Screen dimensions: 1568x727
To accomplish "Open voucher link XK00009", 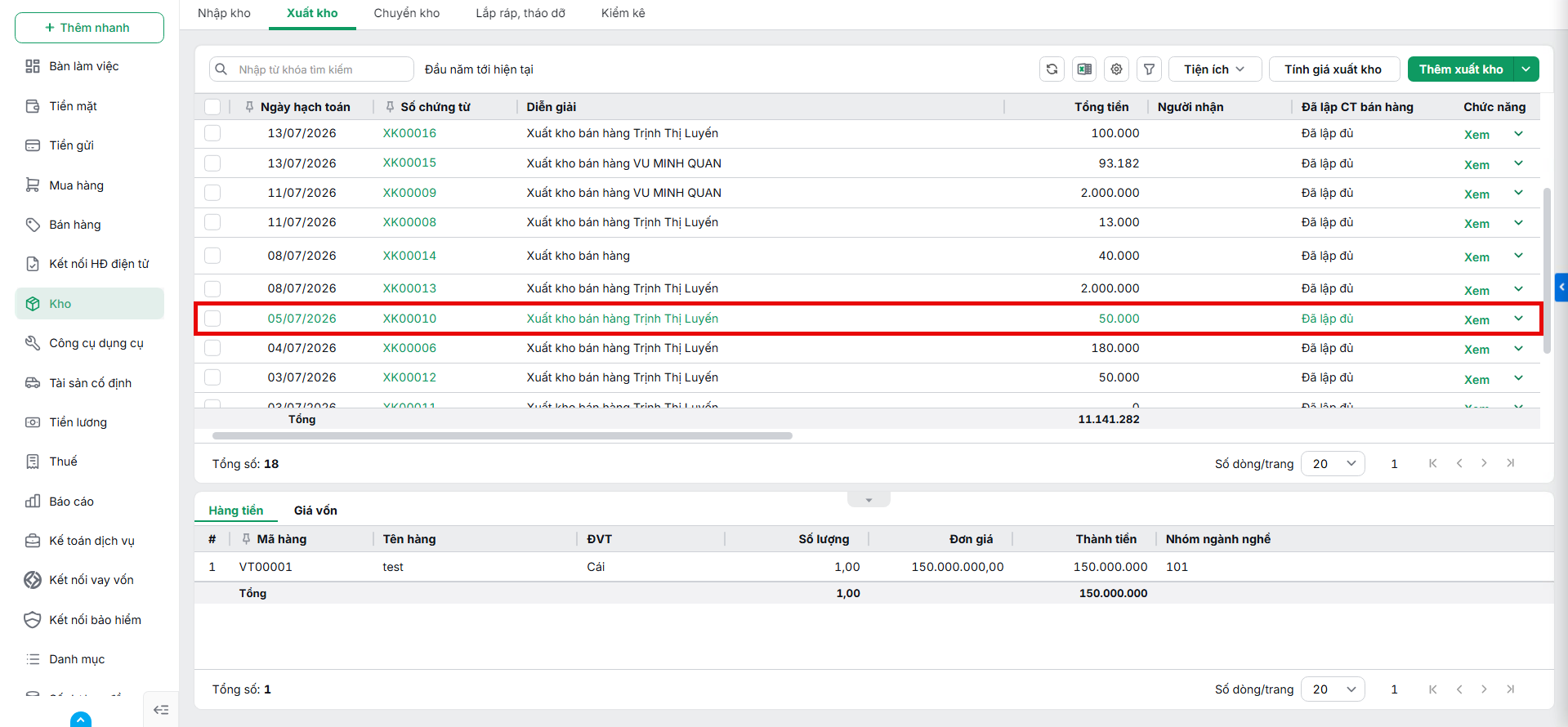I will pos(409,193).
